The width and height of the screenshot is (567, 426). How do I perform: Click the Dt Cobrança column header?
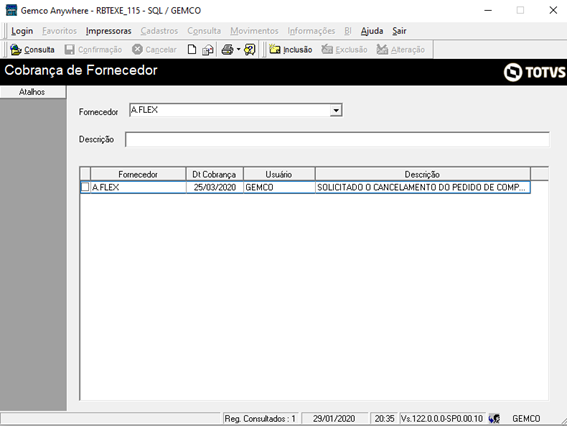tap(214, 174)
